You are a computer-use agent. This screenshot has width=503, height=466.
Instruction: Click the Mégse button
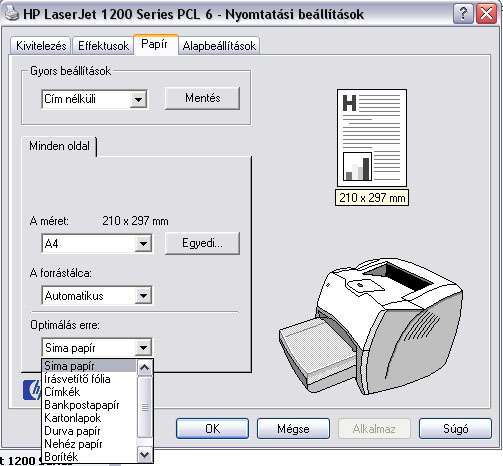click(x=293, y=429)
